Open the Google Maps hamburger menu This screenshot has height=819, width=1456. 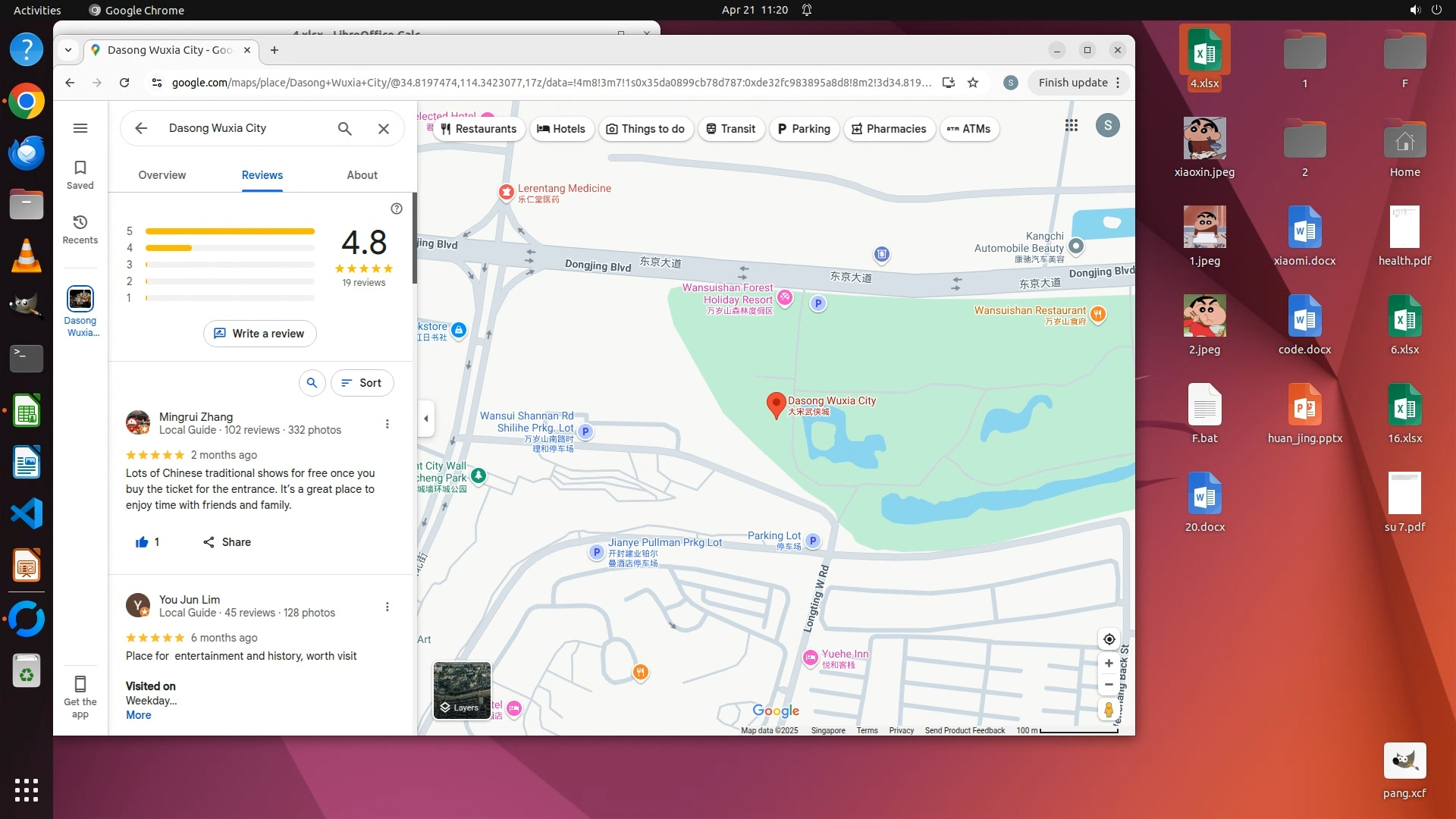click(x=80, y=128)
